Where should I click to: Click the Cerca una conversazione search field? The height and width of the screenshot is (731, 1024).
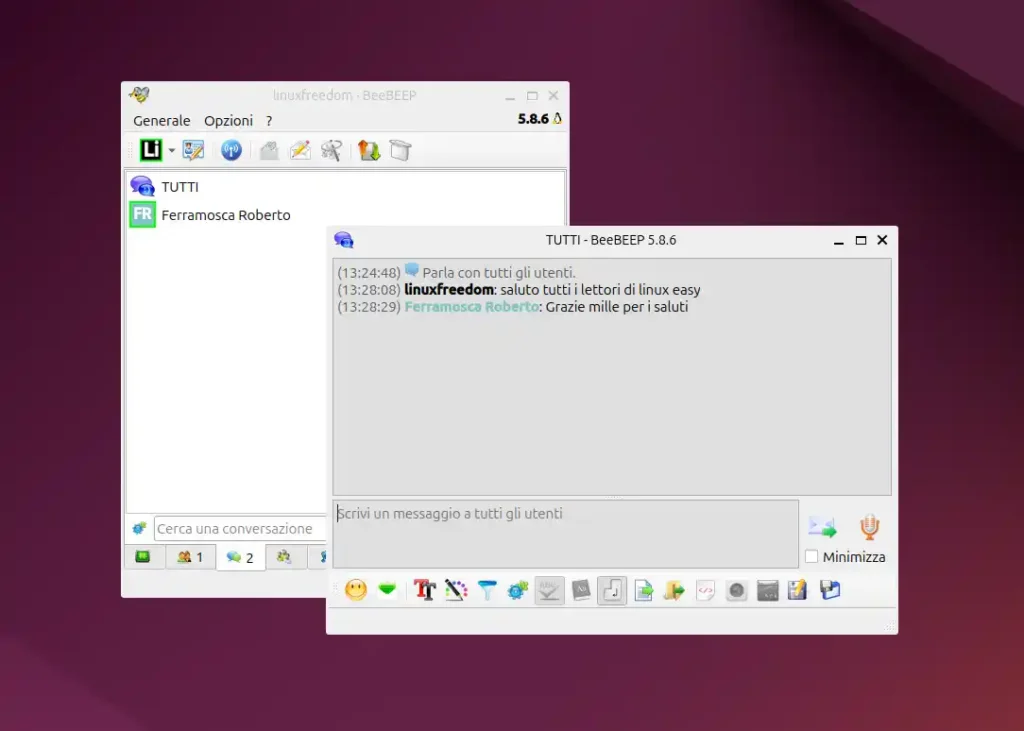point(240,529)
